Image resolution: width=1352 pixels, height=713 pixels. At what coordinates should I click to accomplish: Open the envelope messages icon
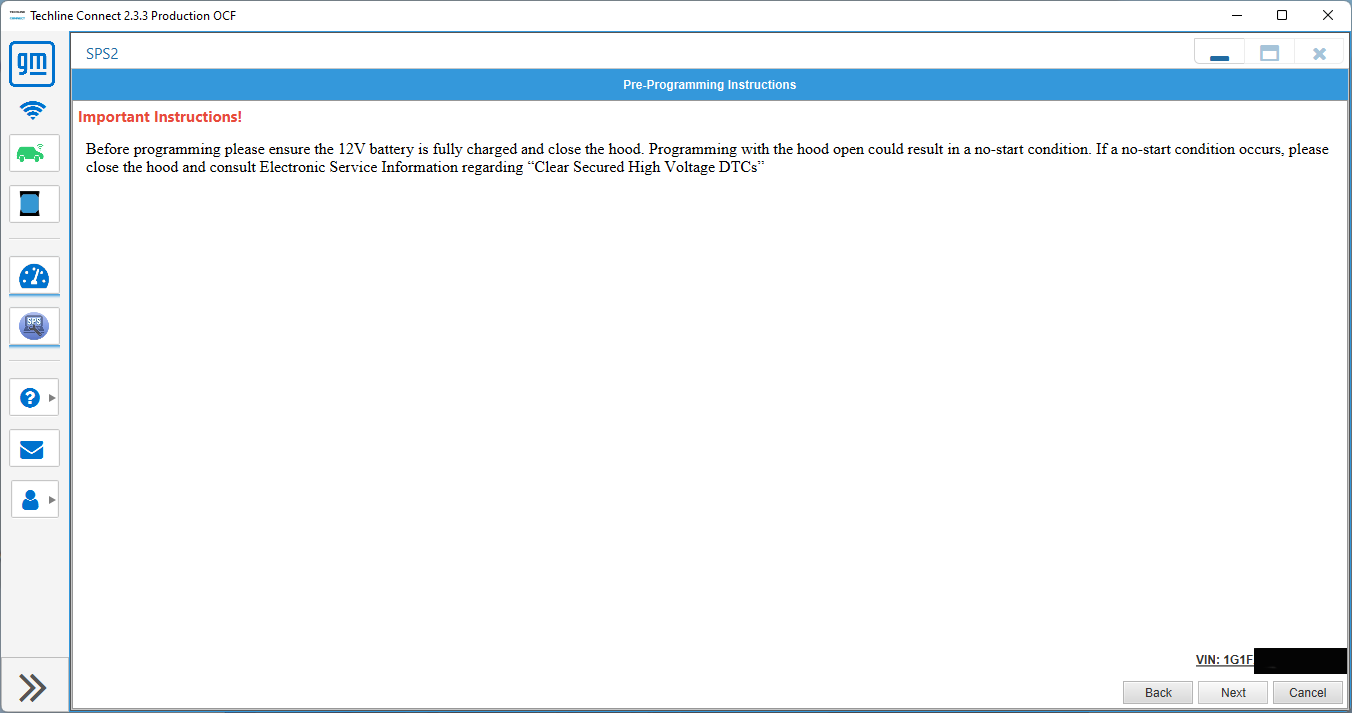pyautogui.click(x=34, y=449)
